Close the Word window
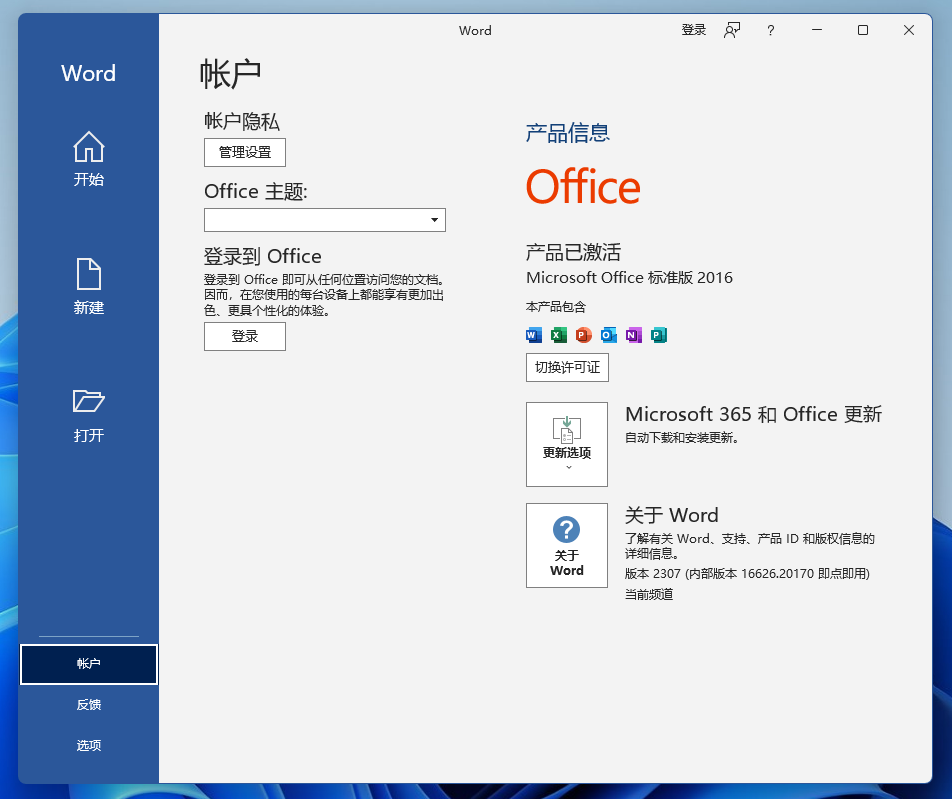 tap(909, 30)
